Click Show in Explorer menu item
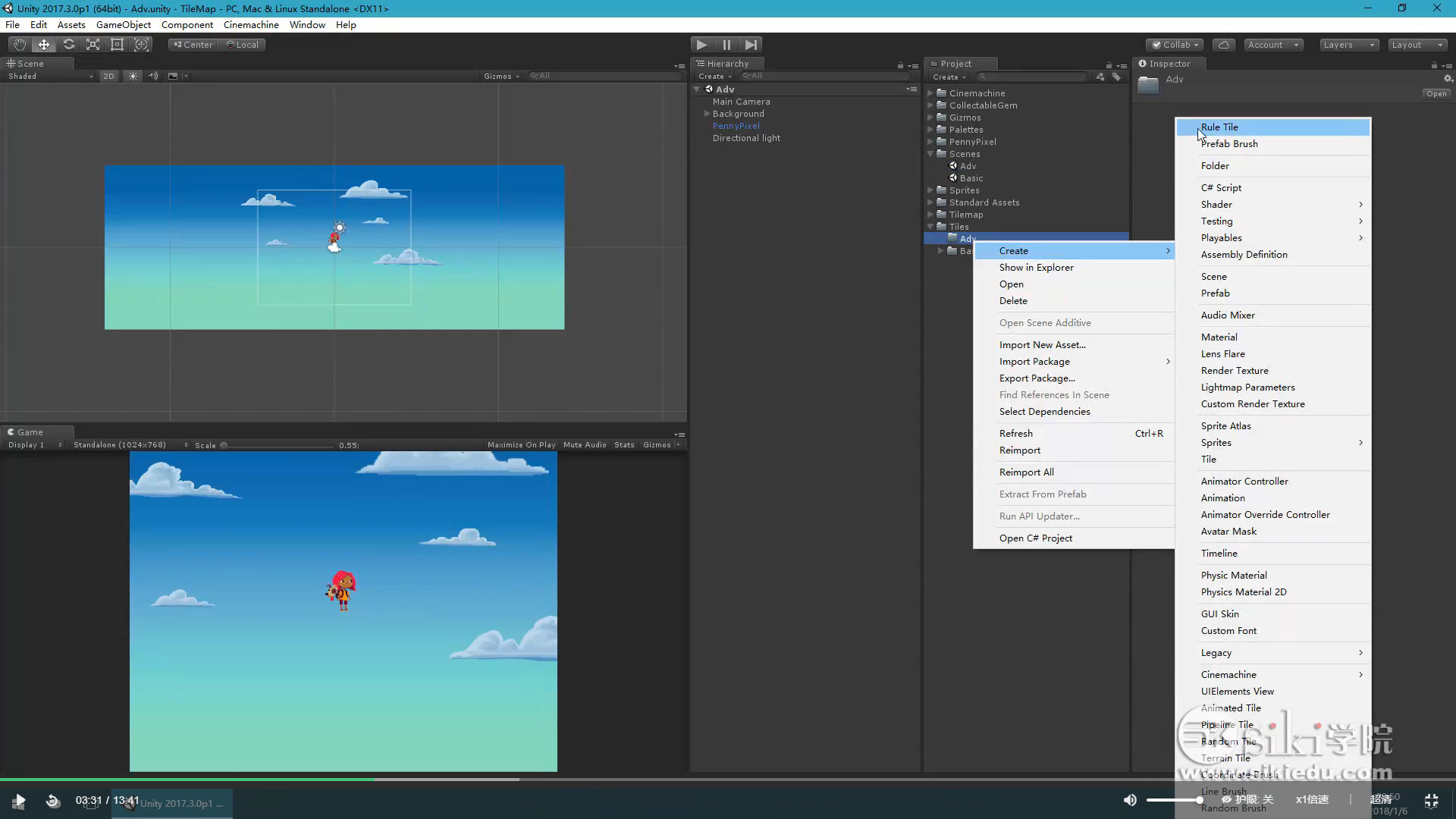 click(1074, 268)
